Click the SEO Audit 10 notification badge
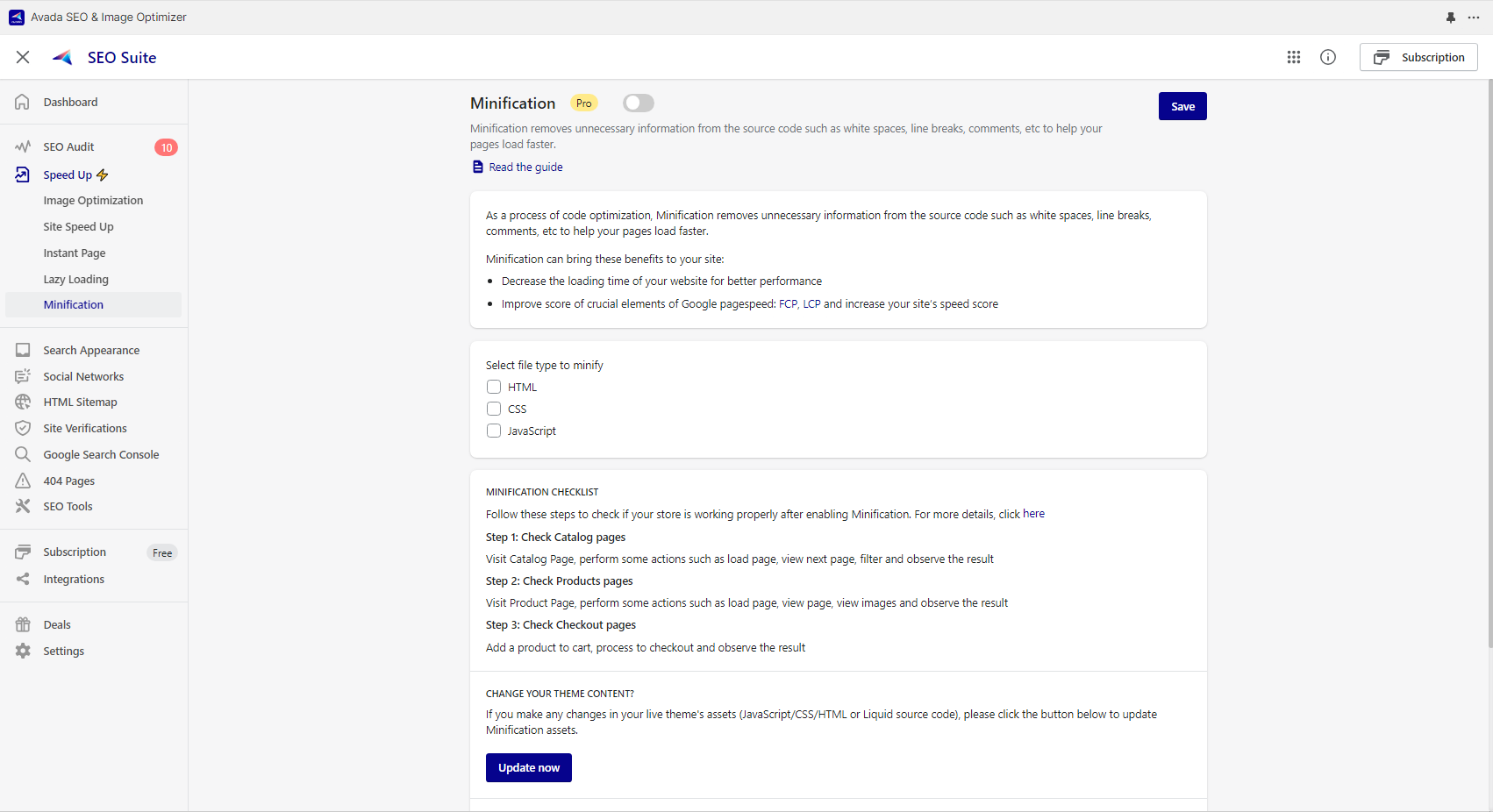Image resolution: width=1493 pixels, height=812 pixels. (166, 147)
